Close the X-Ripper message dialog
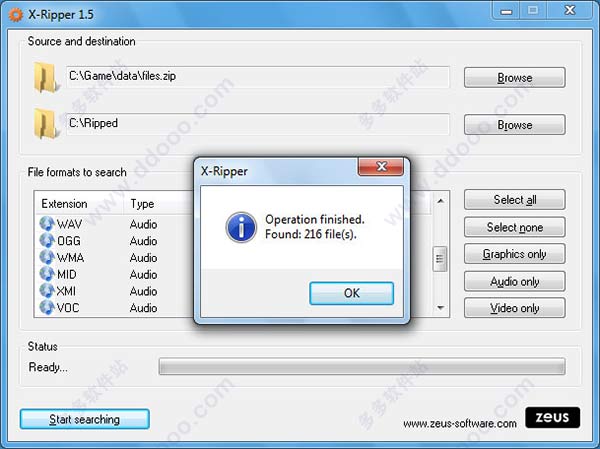 coord(381,167)
